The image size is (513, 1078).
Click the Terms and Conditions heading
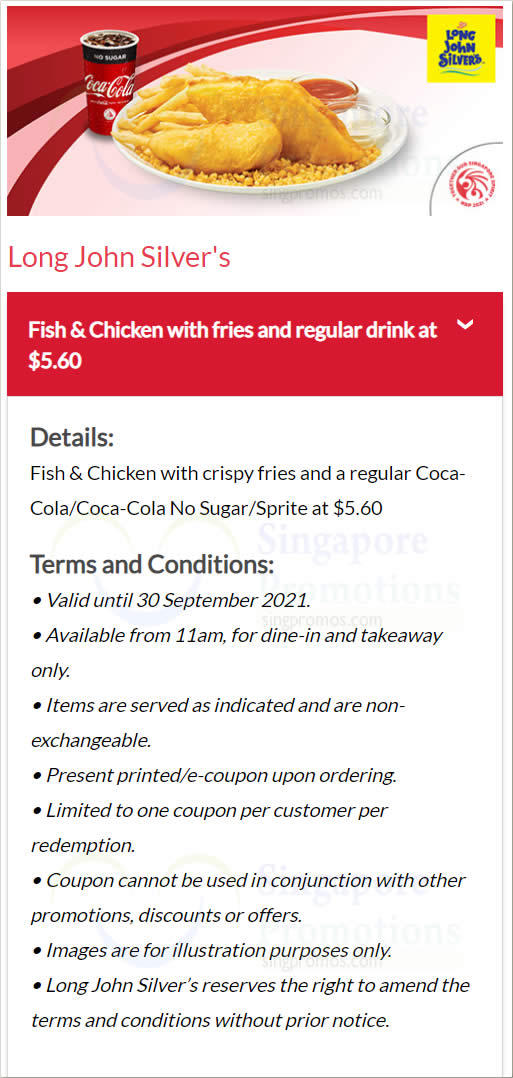(x=152, y=565)
